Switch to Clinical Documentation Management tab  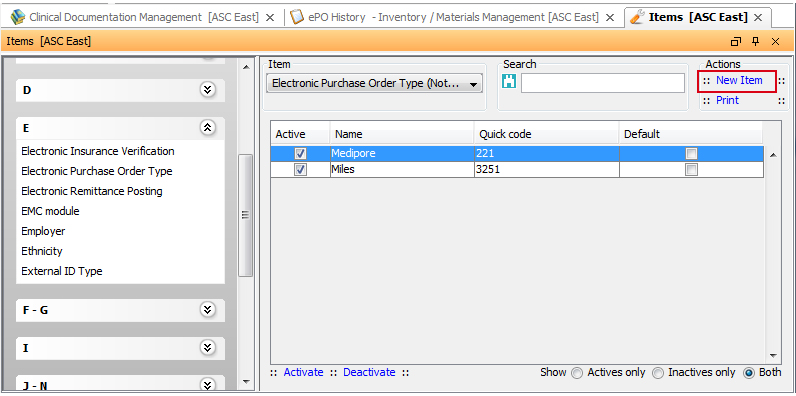click(144, 17)
